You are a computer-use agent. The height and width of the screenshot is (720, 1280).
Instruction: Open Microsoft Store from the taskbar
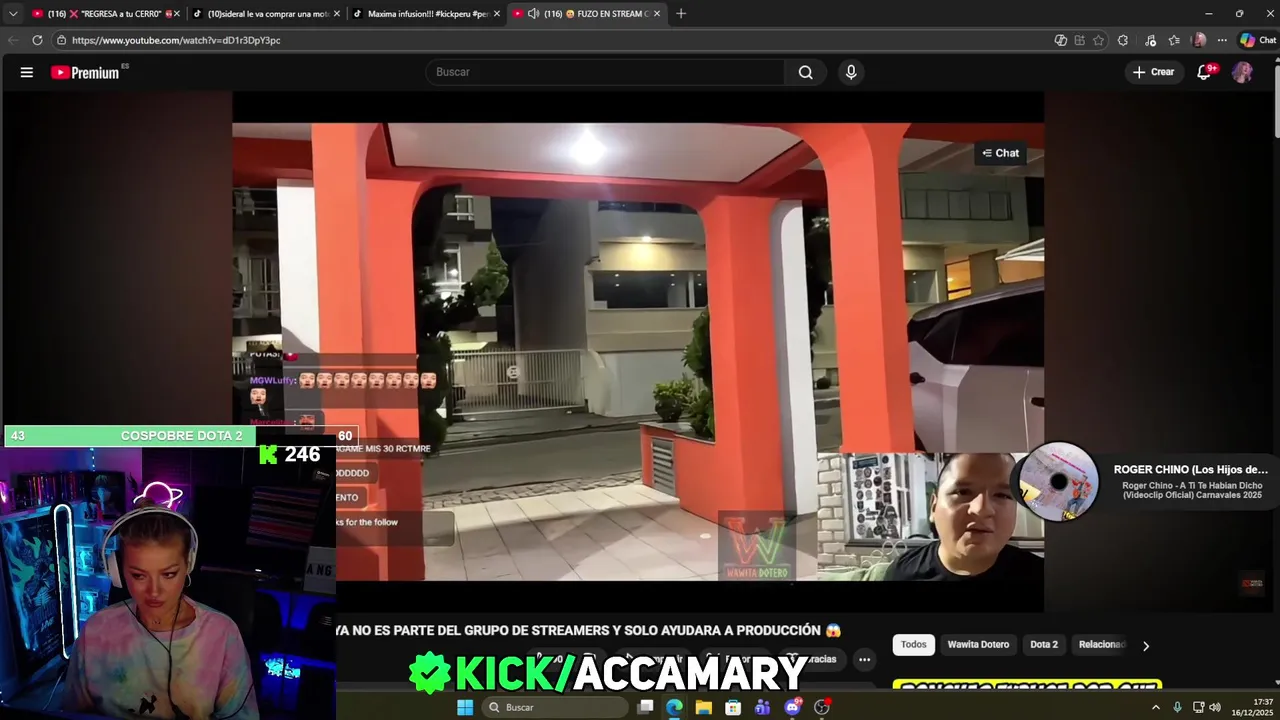tap(733, 707)
